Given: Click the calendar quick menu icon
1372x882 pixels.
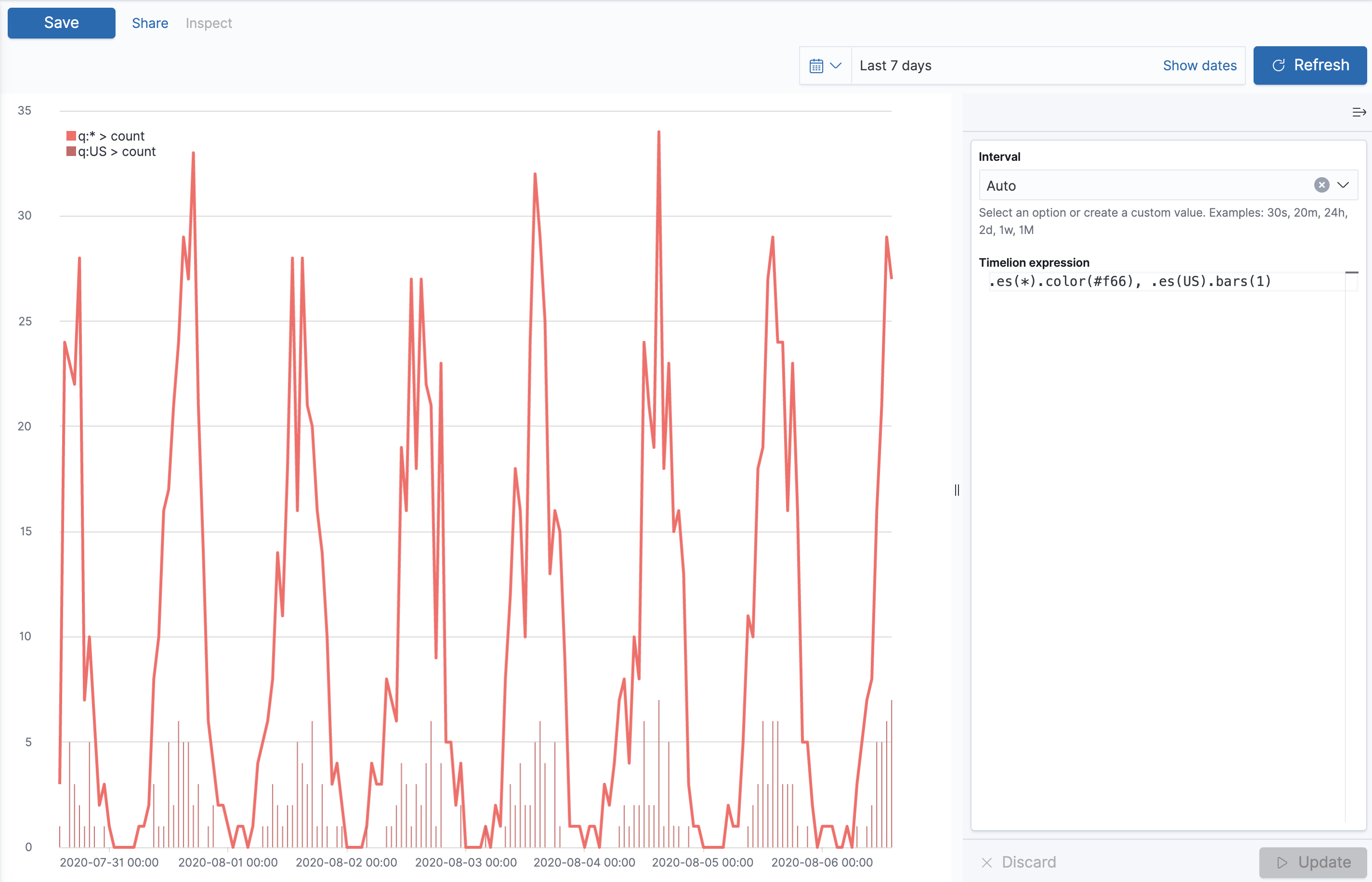Looking at the screenshot, I should pyautogui.click(x=816, y=66).
